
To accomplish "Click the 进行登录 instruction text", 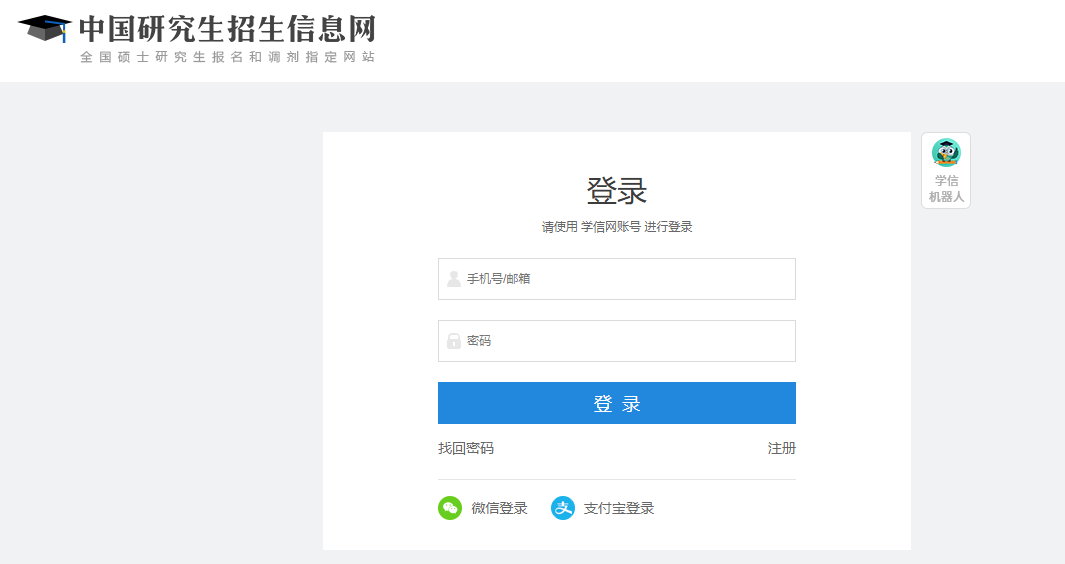I will 668,227.
